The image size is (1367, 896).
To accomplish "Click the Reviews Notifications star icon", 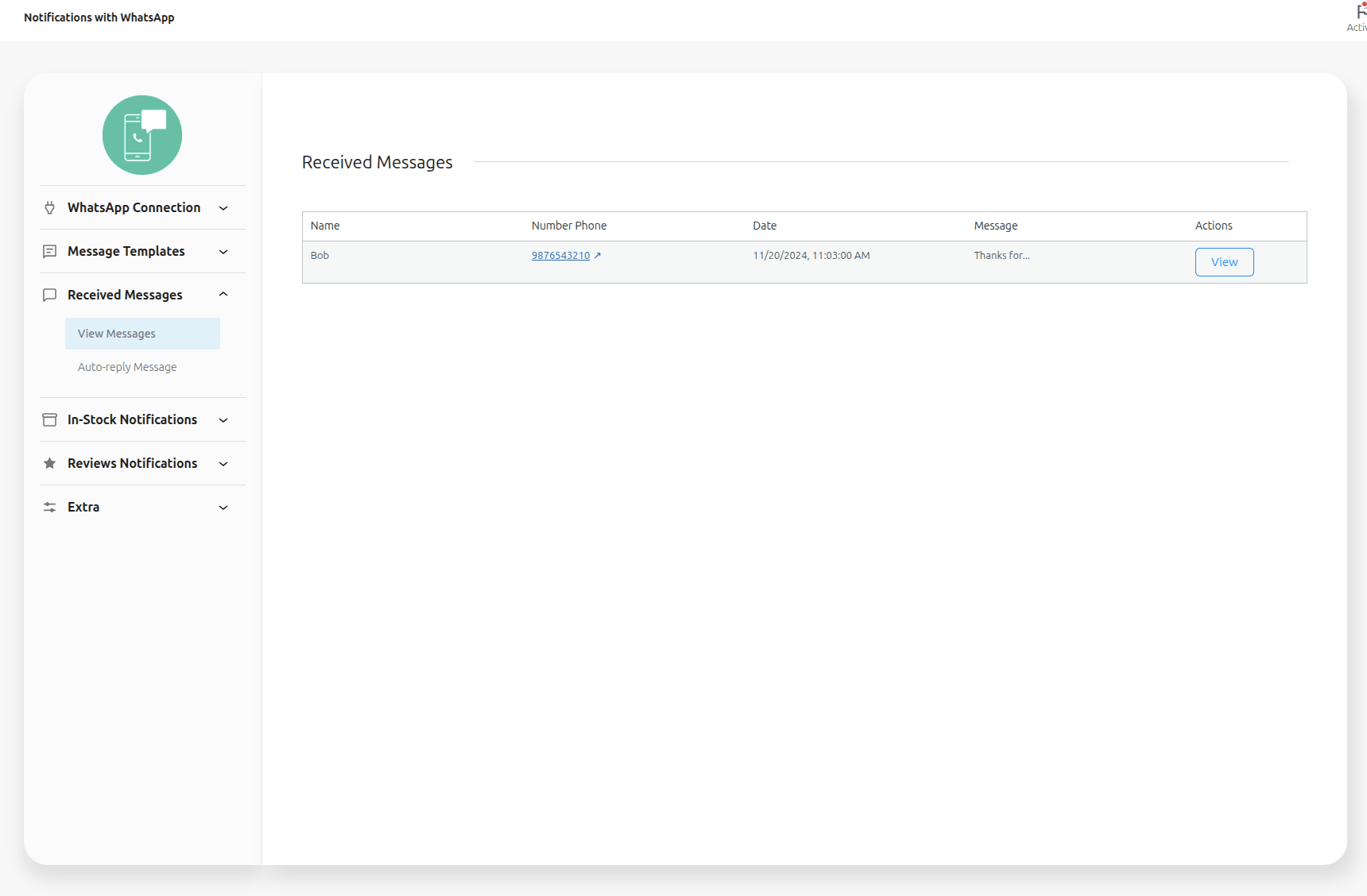I will [49, 464].
